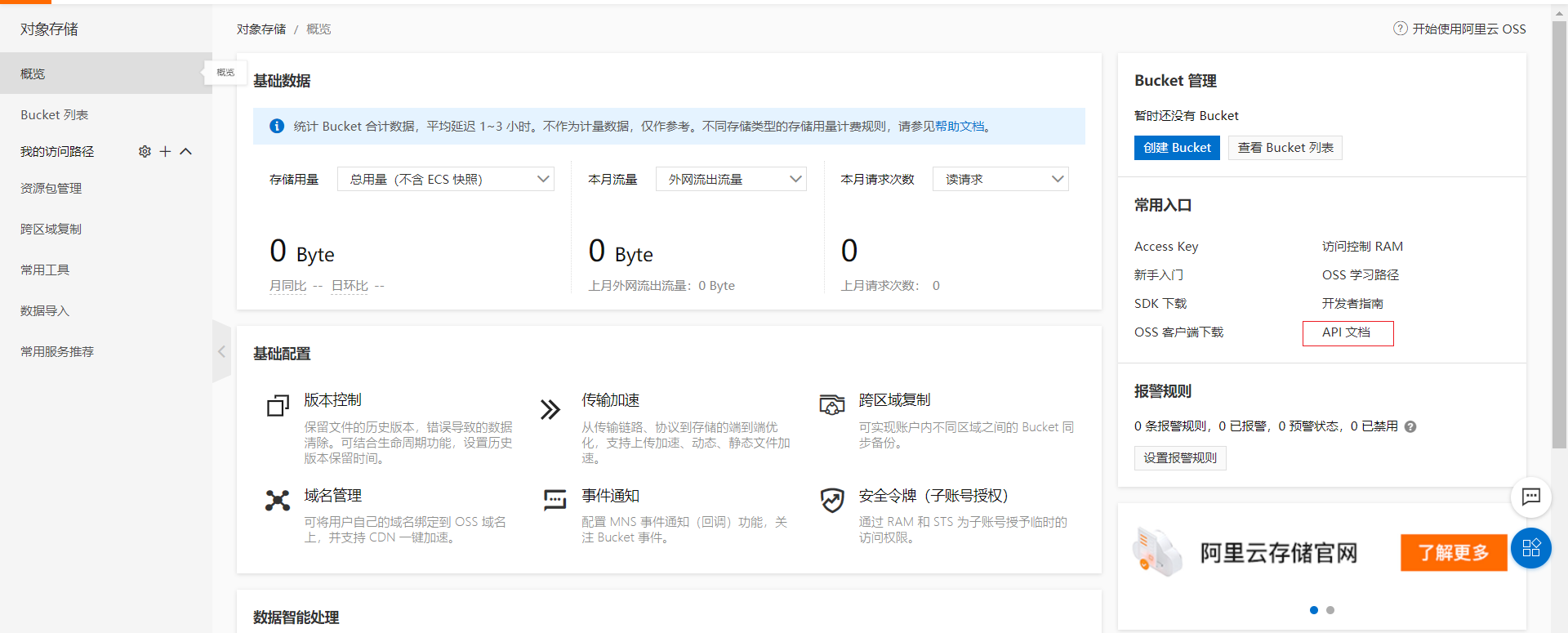Open 跨区域复制 config title
Image resolution: width=1568 pixels, height=633 pixels.
pyautogui.click(x=894, y=400)
